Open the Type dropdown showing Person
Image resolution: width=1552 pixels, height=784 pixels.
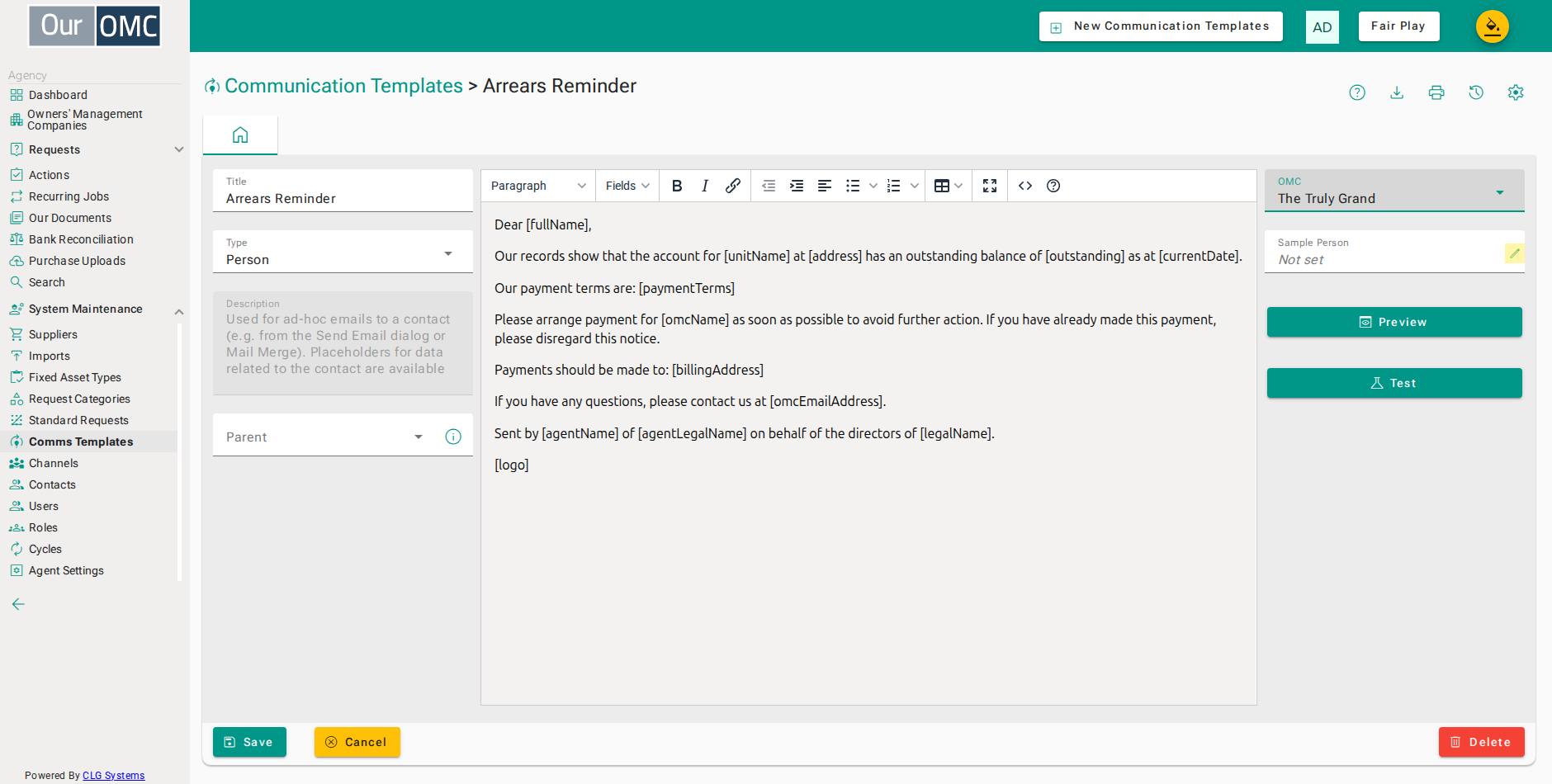pyautogui.click(x=343, y=252)
